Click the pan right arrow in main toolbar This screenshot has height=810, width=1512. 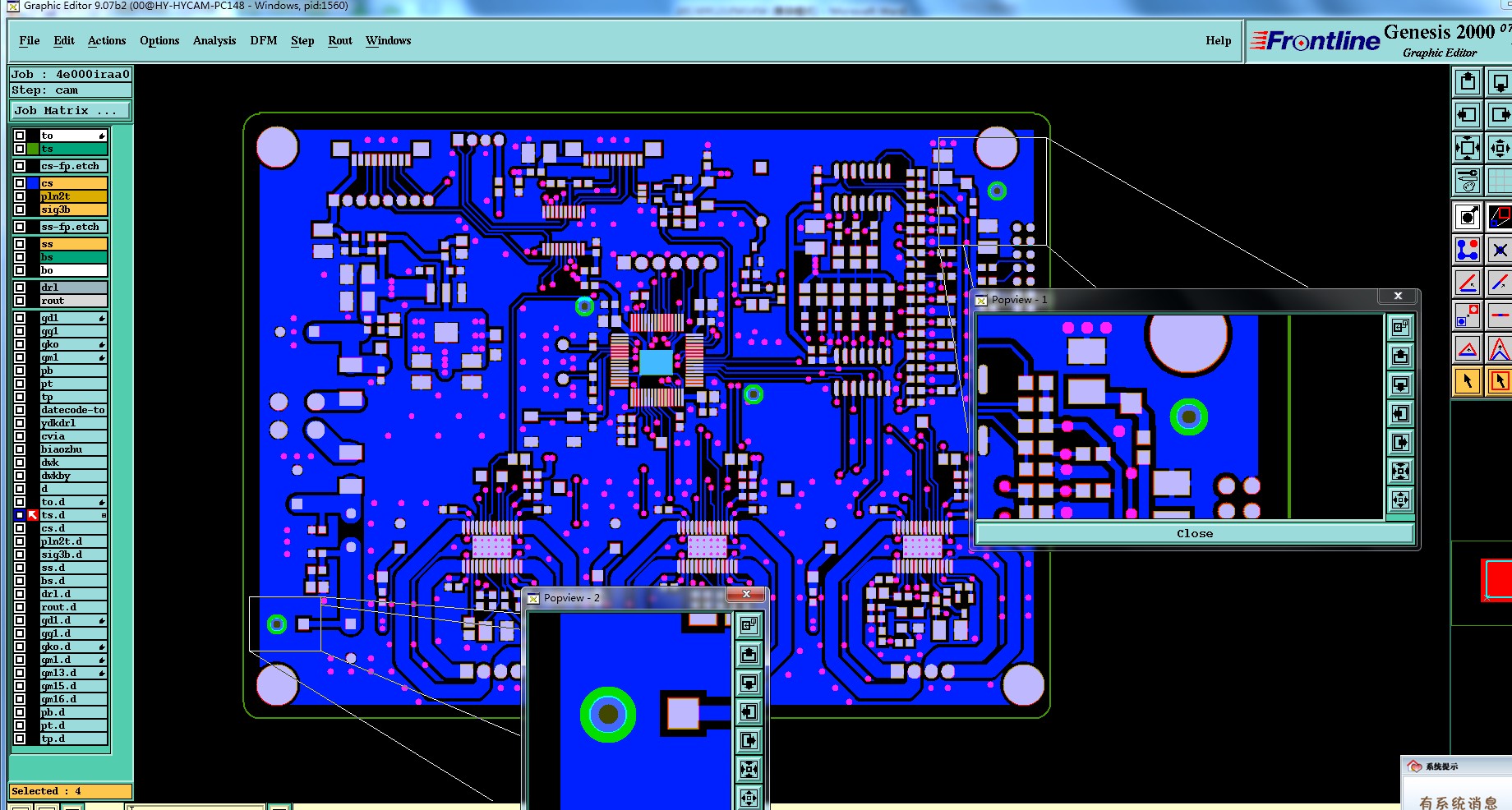click(x=1500, y=115)
